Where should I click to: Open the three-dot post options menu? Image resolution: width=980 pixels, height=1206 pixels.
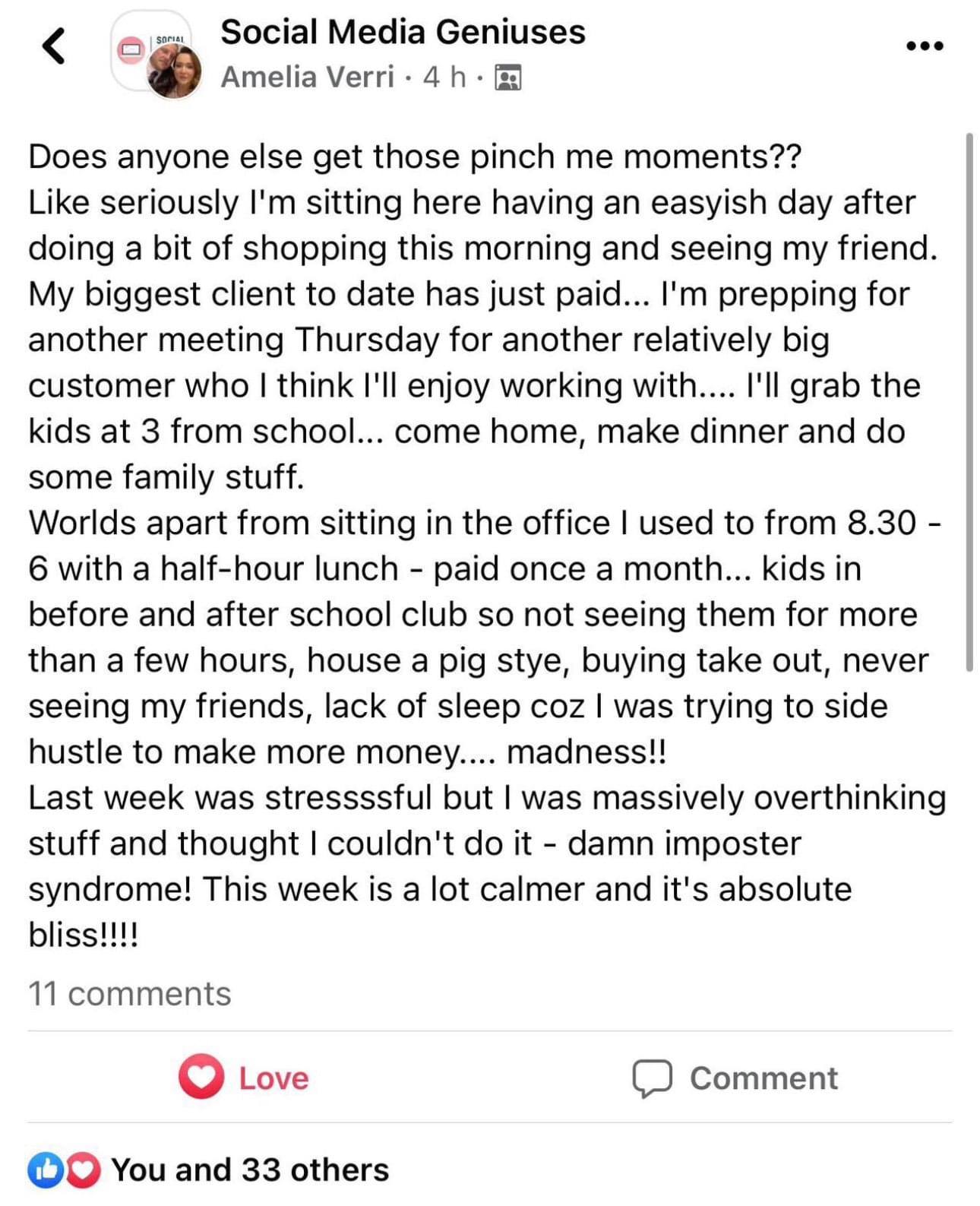(x=925, y=46)
